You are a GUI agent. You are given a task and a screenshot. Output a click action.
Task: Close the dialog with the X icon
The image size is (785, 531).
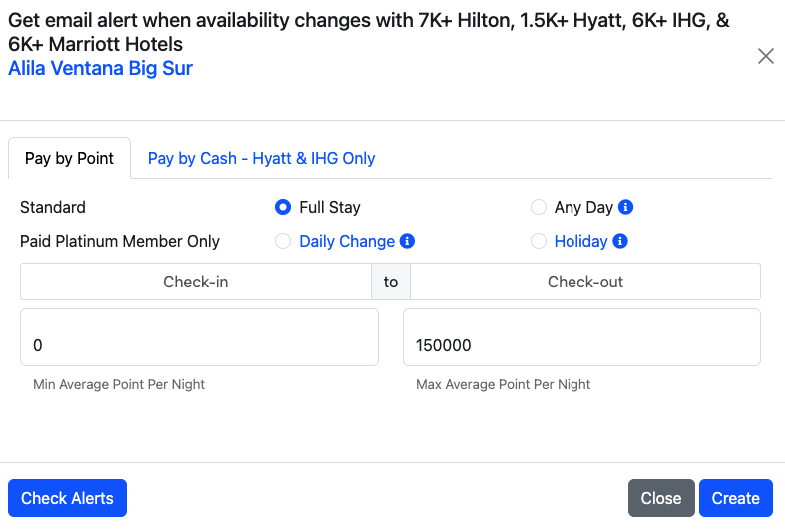pos(765,56)
